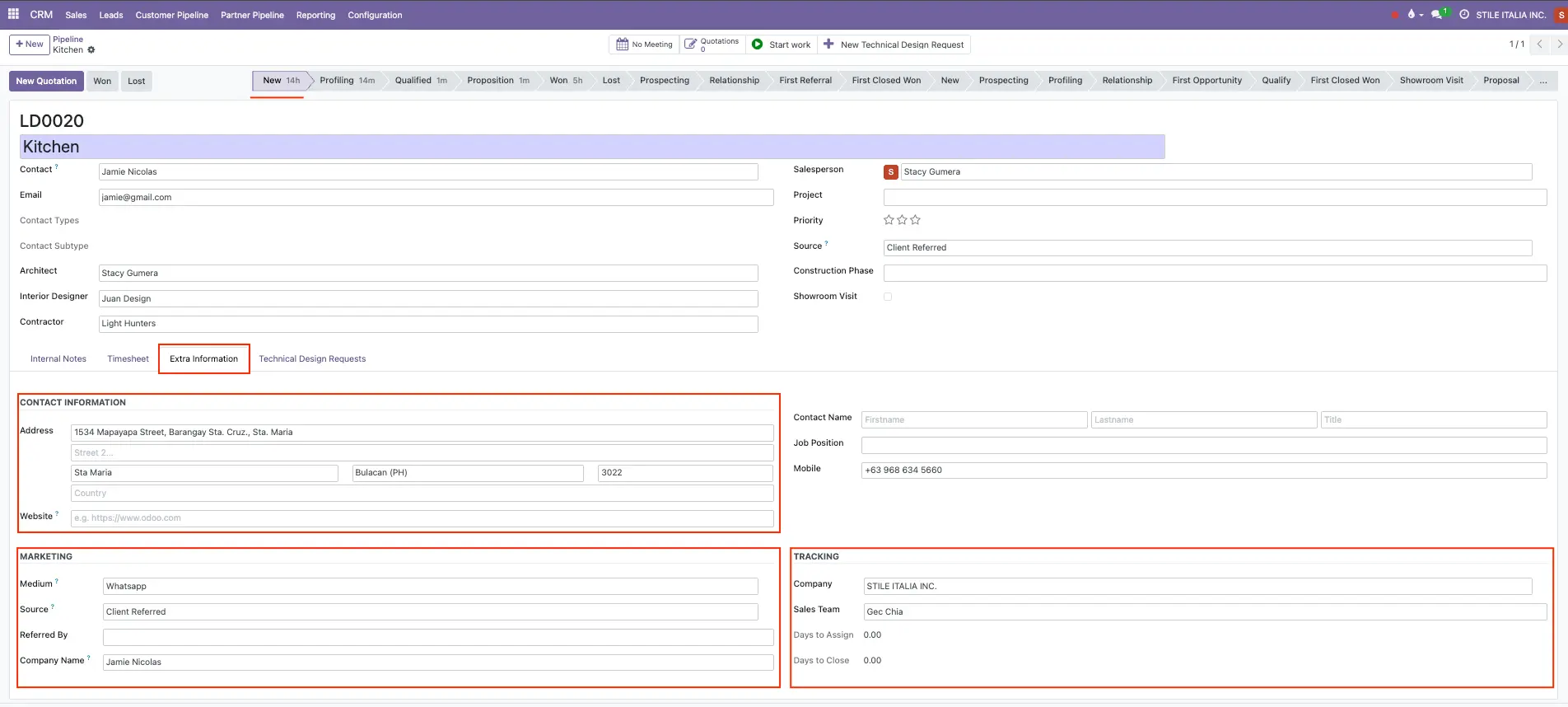
Task: Open the activities clock icon
Action: [x=1464, y=15]
